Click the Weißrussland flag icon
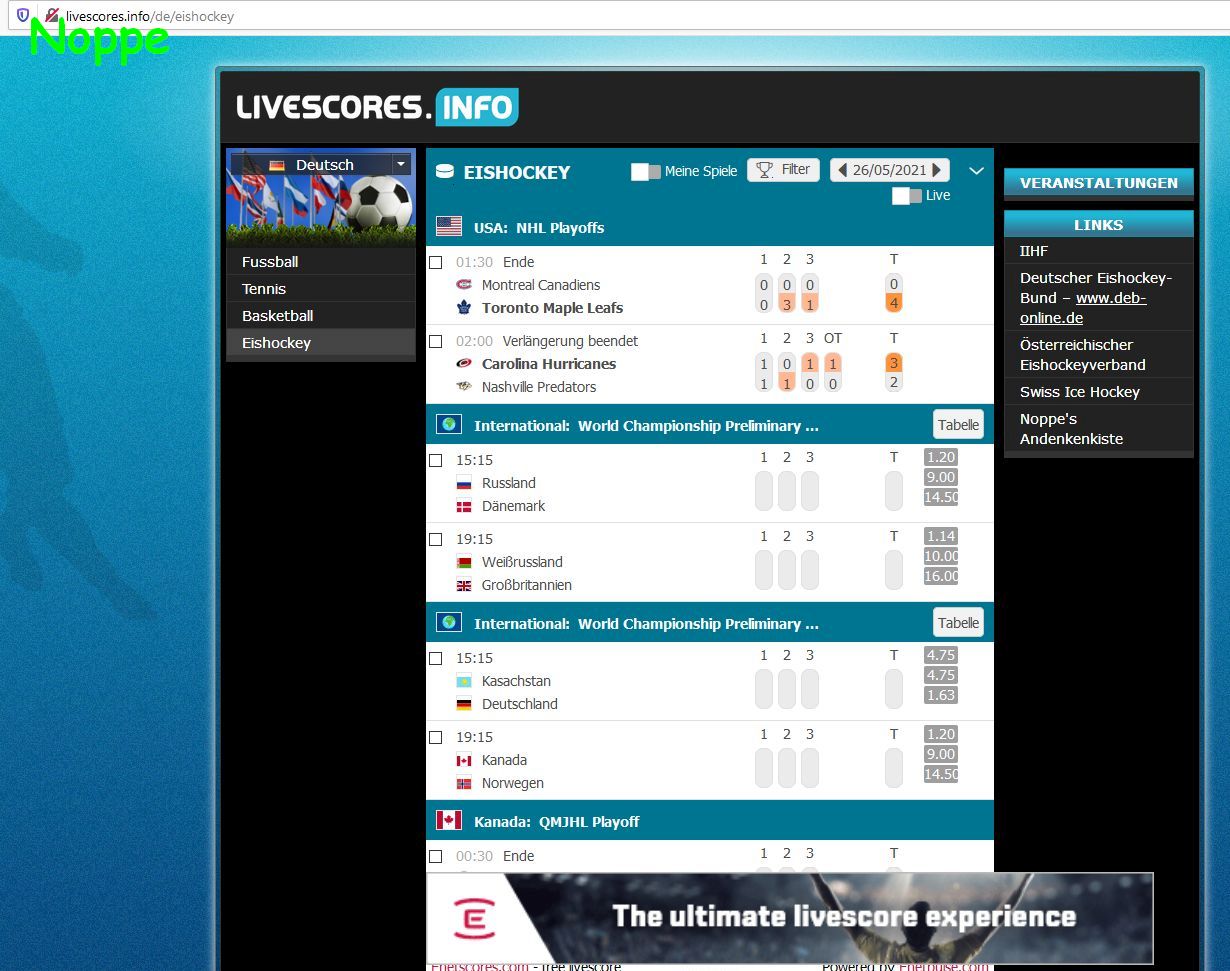The width and height of the screenshot is (1230, 971). 463,562
